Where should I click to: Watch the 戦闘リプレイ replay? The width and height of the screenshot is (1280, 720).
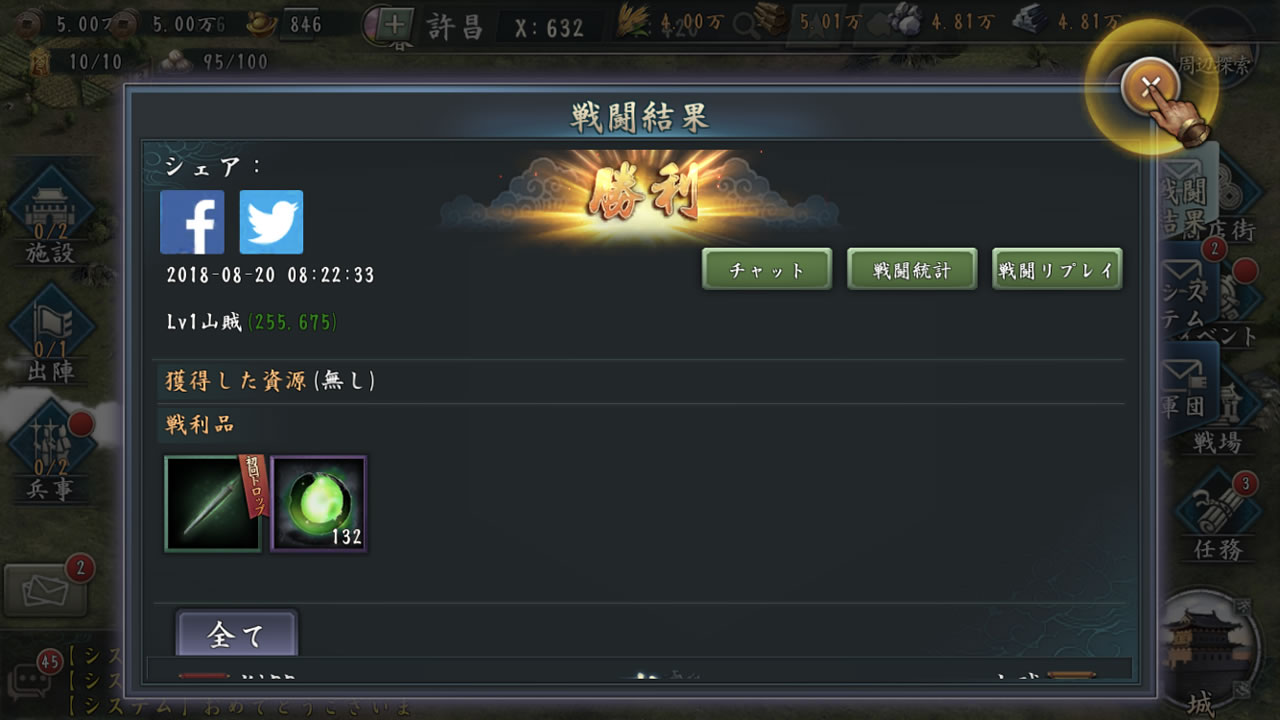coord(1057,270)
